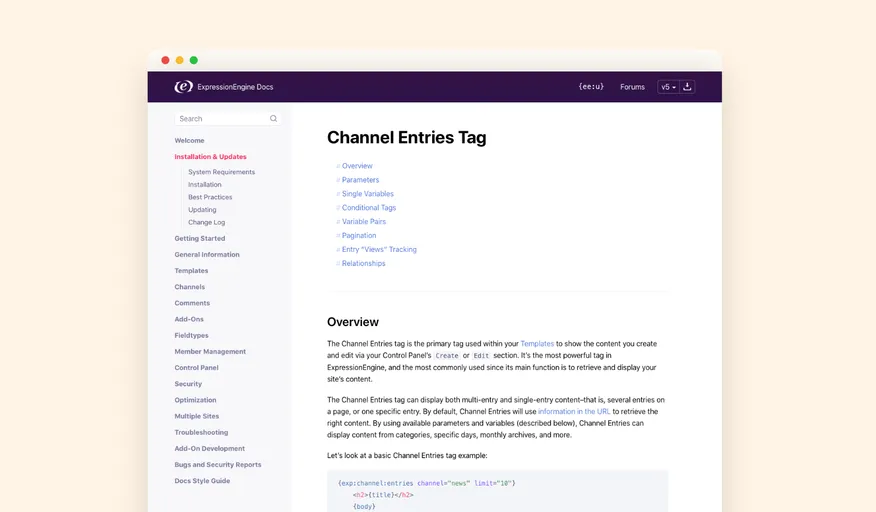Select System Requirements in the sidebar

point(221,172)
